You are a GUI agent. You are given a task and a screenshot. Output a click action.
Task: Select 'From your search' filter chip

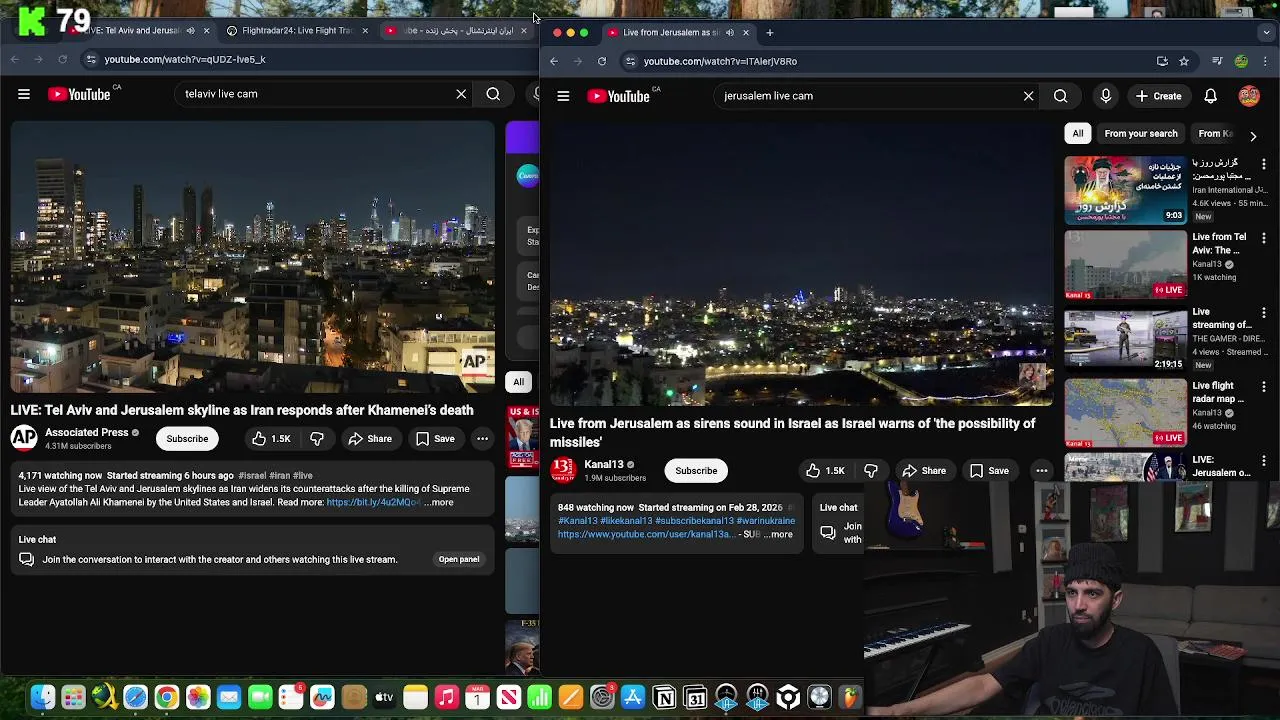tap(1141, 134)
